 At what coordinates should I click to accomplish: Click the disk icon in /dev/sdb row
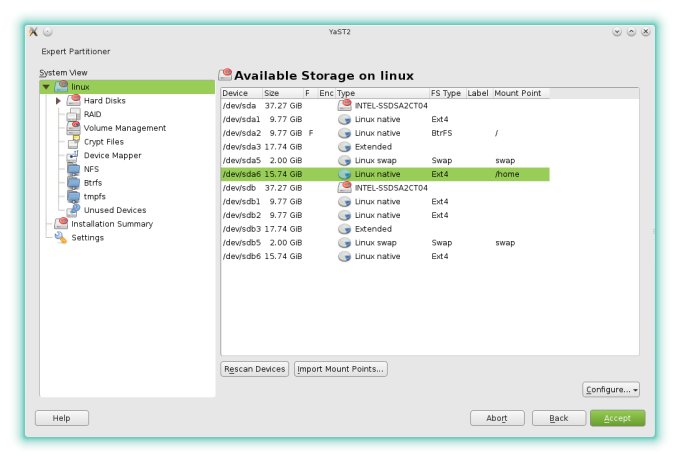tap(345, 187)
